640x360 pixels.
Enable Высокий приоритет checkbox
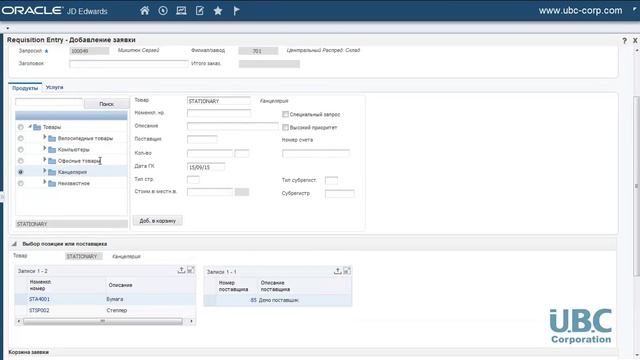[285, 127]
